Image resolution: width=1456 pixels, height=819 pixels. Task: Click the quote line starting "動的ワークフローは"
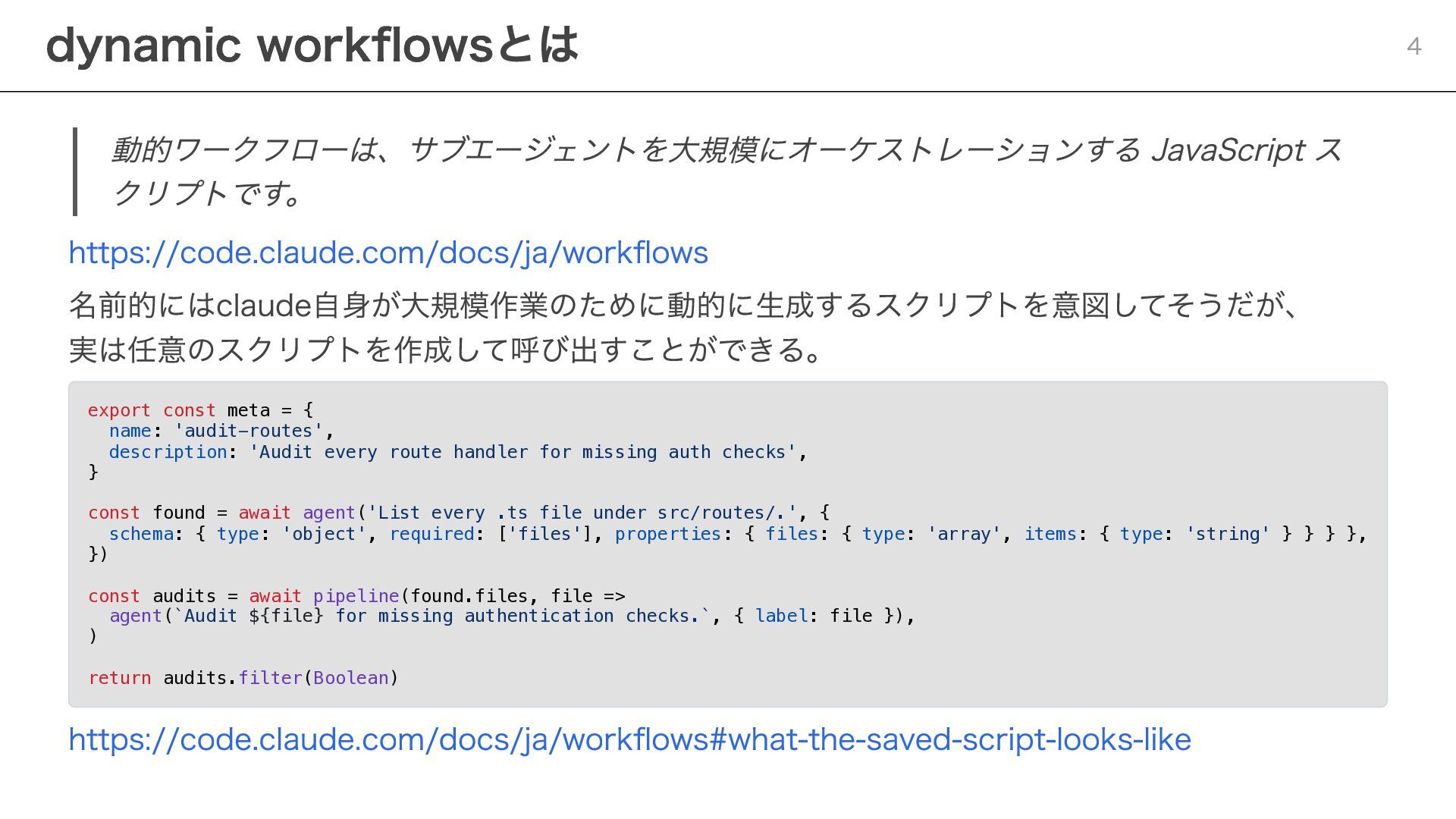728,149
